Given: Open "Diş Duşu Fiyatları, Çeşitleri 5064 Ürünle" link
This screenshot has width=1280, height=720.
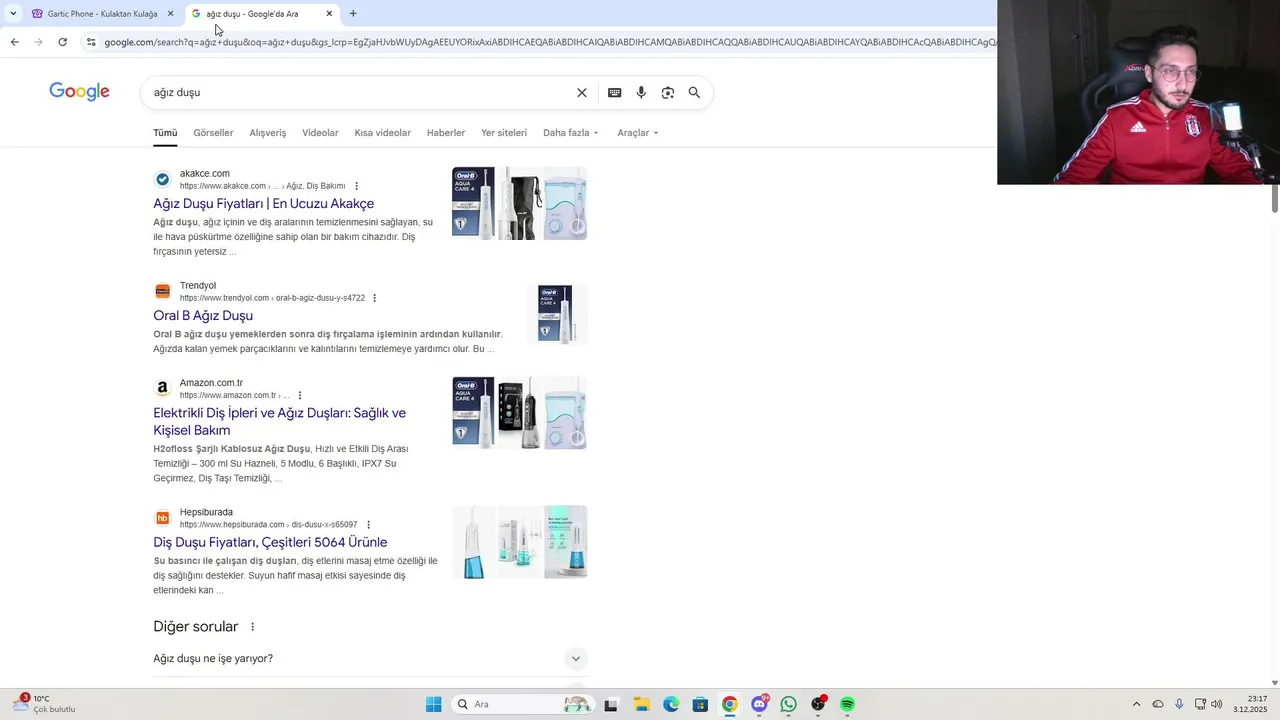Looking at the screenshot, I should pos(270,542).
